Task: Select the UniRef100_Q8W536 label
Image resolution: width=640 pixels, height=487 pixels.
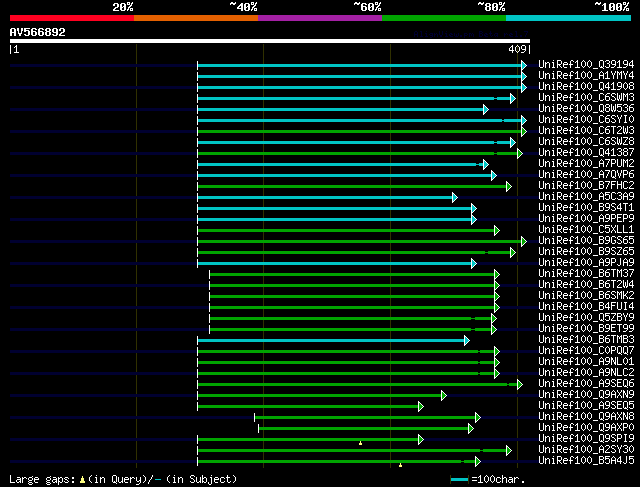Action: pos(586,109)
